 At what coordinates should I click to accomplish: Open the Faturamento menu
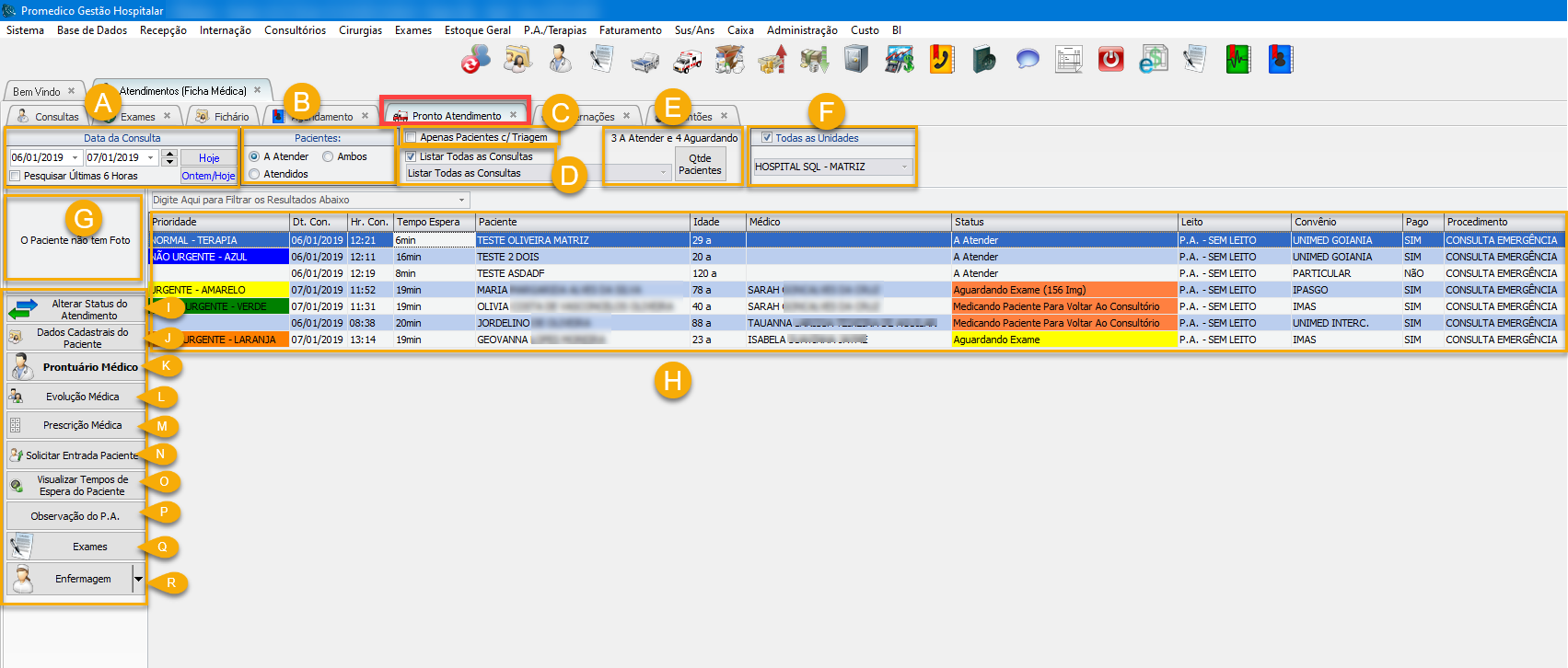tap(630, 30)
